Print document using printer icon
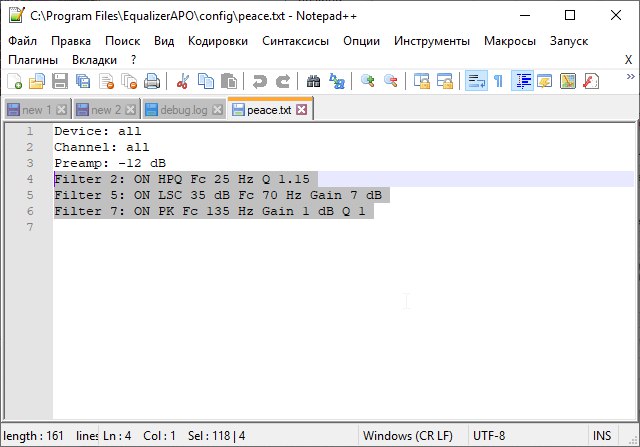 pyautogui.click(x=152, y=81)
